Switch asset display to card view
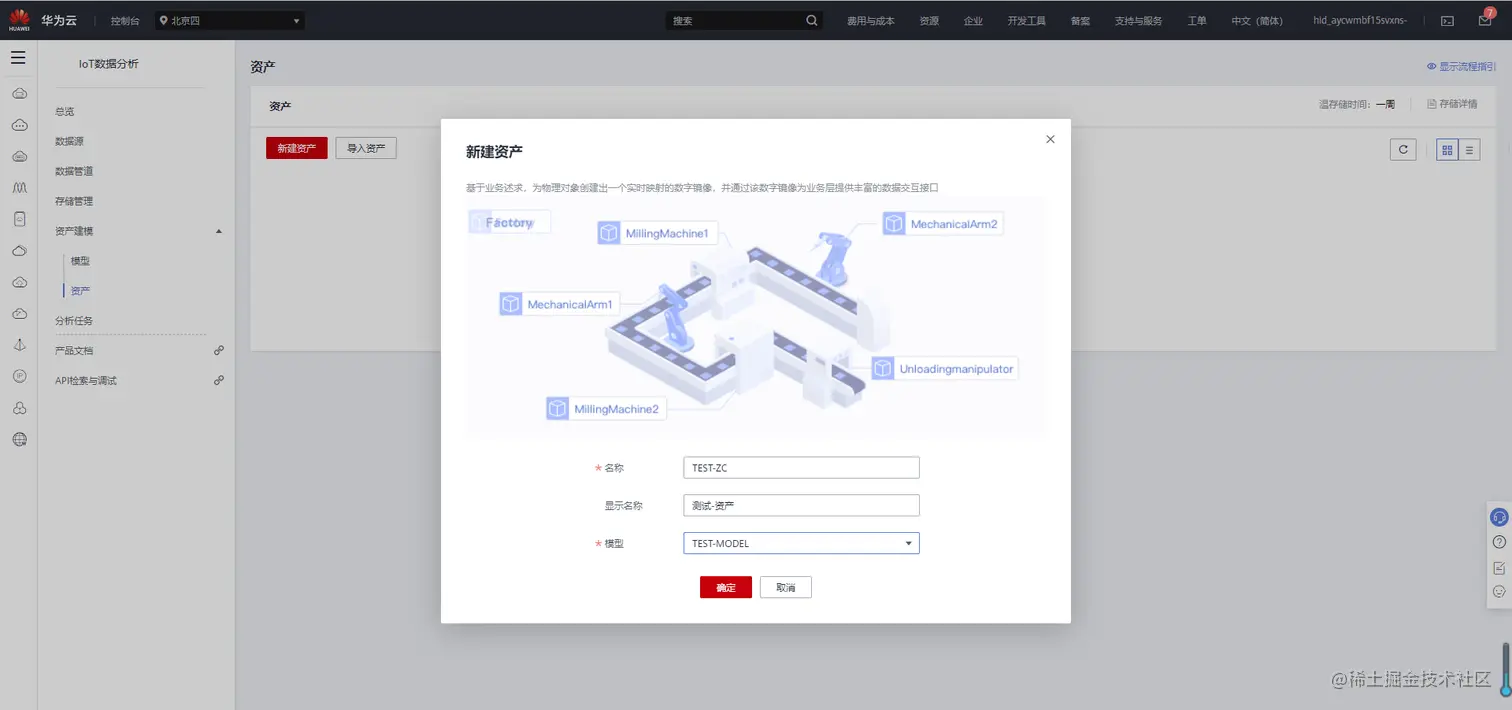Image resolution: width=1512 pixels, height=710 pixels. pyautogui.click(x=1446, y=149)
